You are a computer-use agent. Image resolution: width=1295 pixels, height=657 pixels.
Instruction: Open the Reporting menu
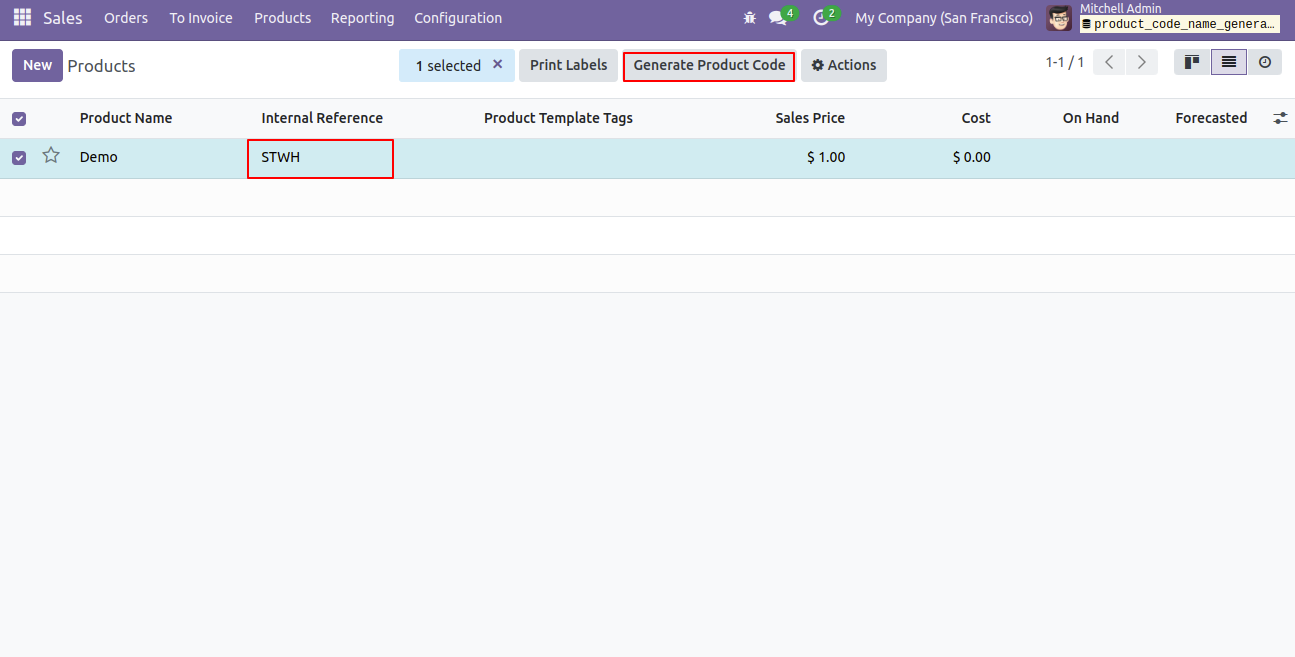[x=362, y=18]
